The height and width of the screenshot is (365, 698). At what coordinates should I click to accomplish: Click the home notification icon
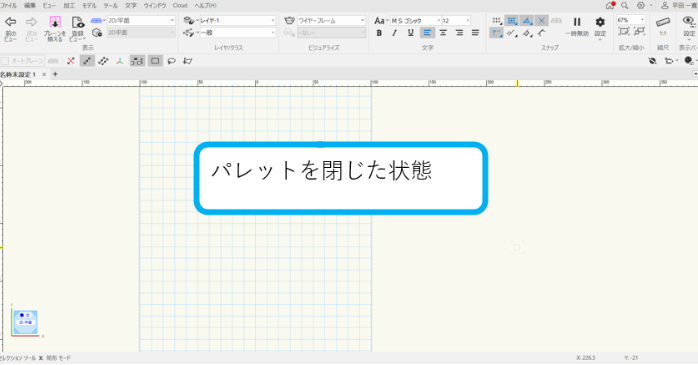pos(610,5)
